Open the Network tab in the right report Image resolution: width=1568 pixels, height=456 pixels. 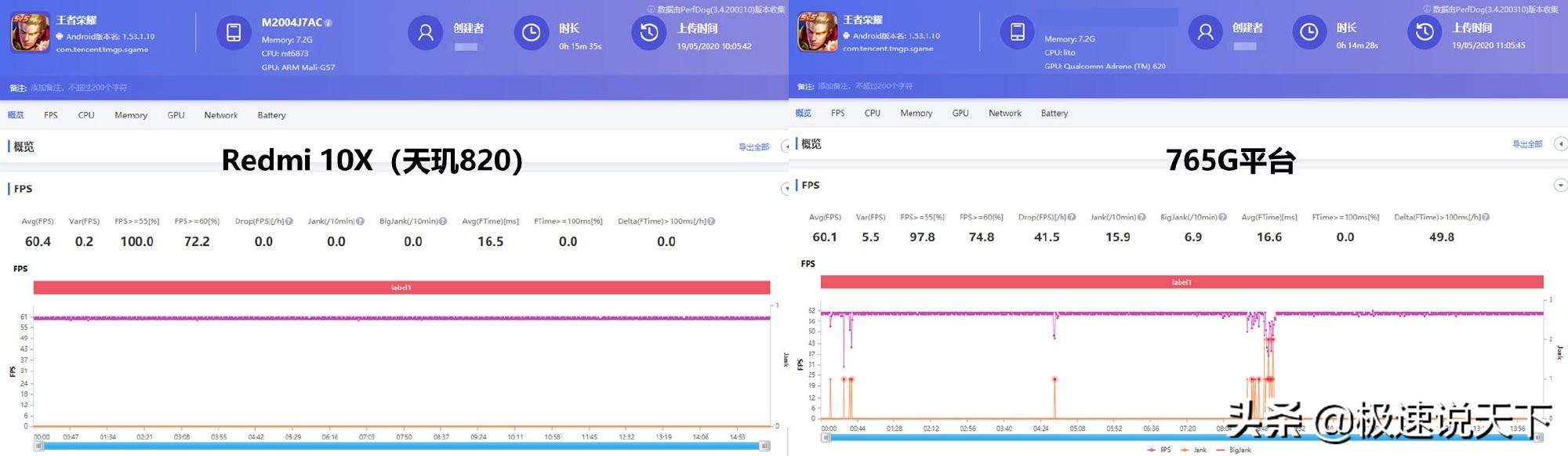click(x=1005, y=114)
